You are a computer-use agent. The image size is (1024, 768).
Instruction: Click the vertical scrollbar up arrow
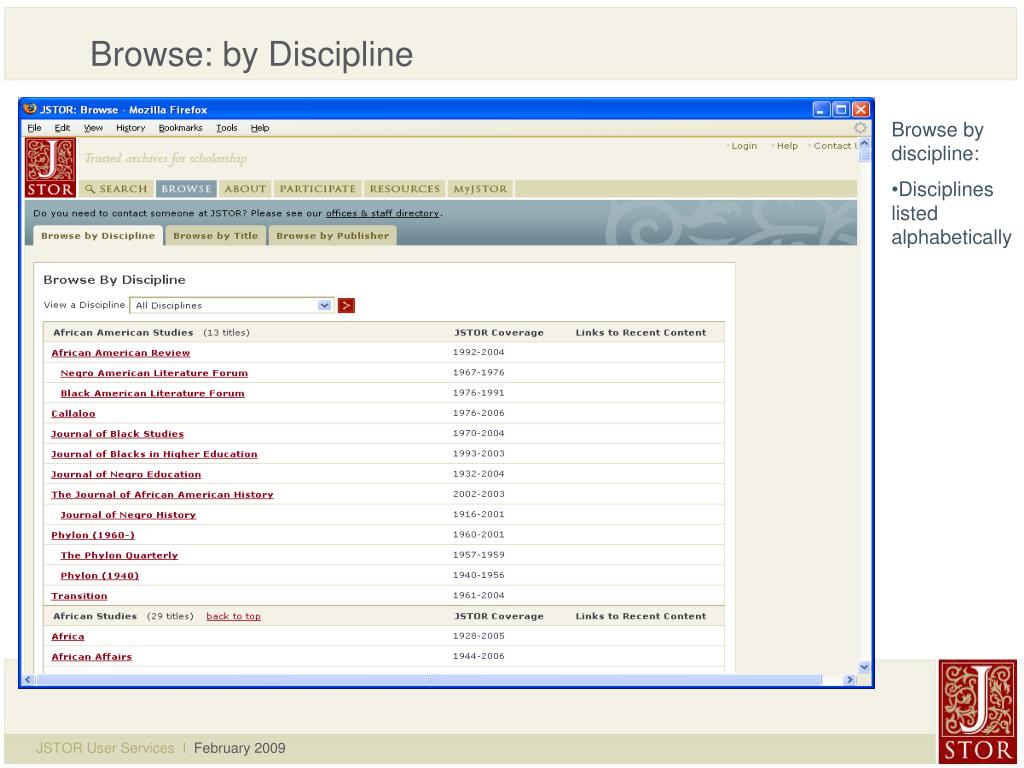tap(864, 143)
